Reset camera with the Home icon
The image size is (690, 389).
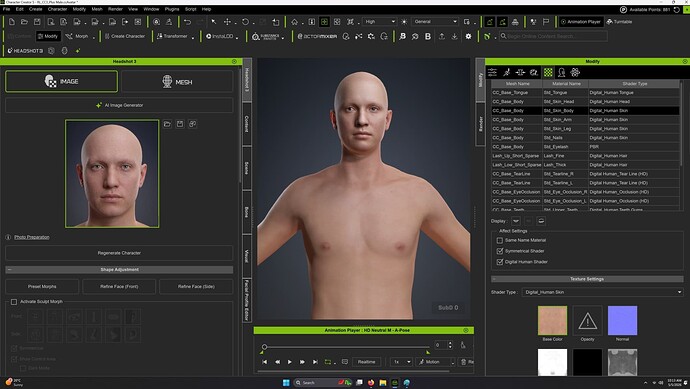click(x=294, y=22)
